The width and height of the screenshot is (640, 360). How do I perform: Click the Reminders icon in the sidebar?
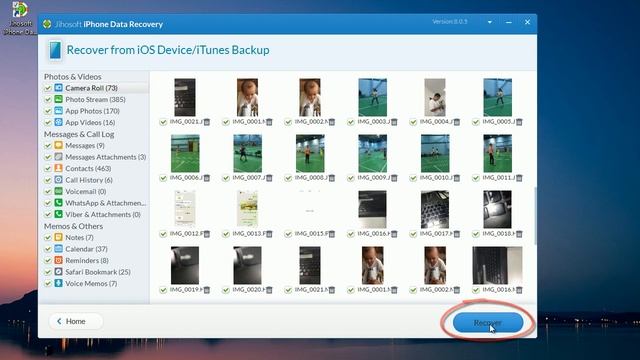tap(58, 260)
